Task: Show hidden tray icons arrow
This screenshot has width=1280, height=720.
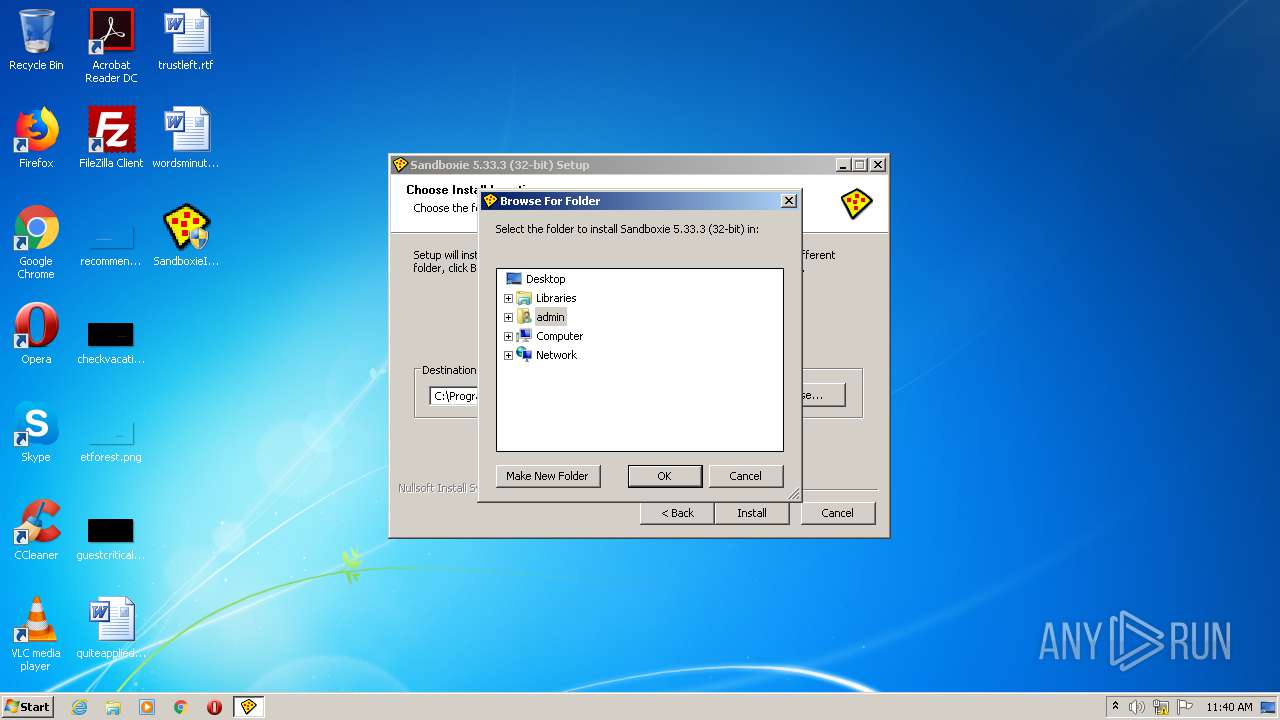Action: (x=1115, y=706)
